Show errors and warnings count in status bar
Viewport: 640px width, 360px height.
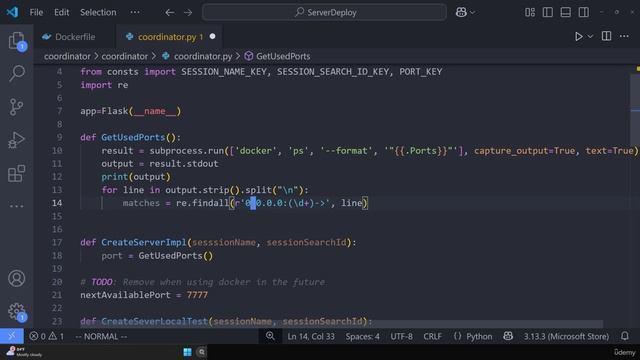(47, 336)
